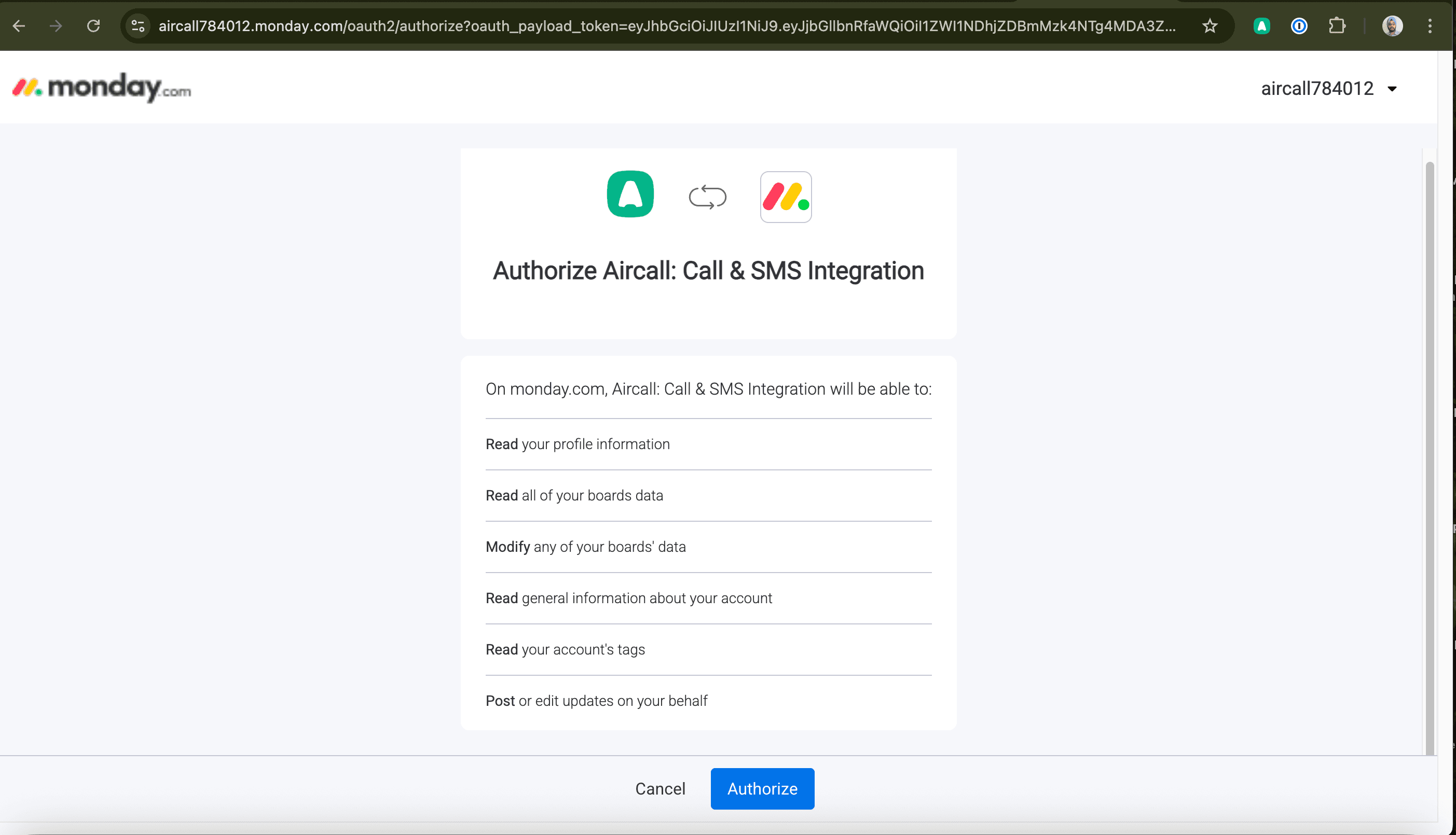Open the Chrome profile avatar
Viewport: 1456px width, 835px height.
(x=1392, y=26)
